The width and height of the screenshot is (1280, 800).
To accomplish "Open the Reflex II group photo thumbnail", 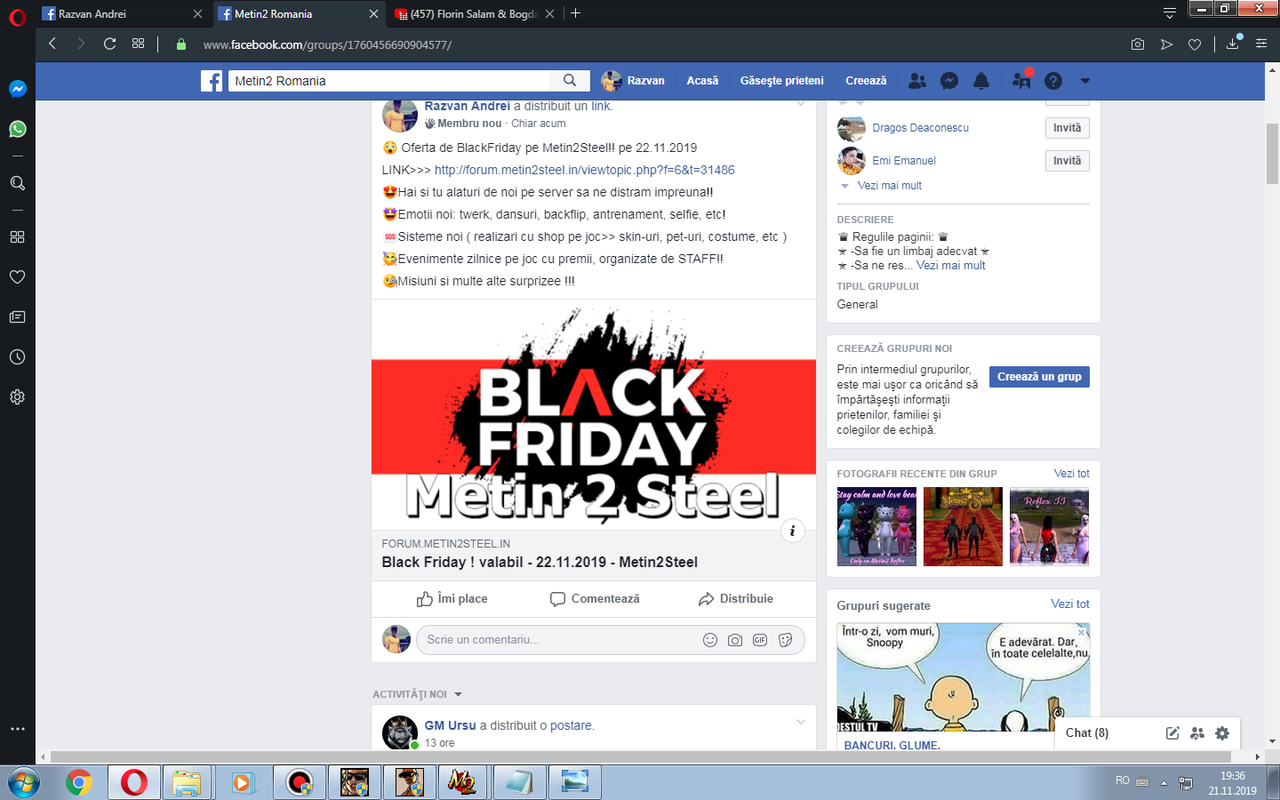I will [1050, 527].
